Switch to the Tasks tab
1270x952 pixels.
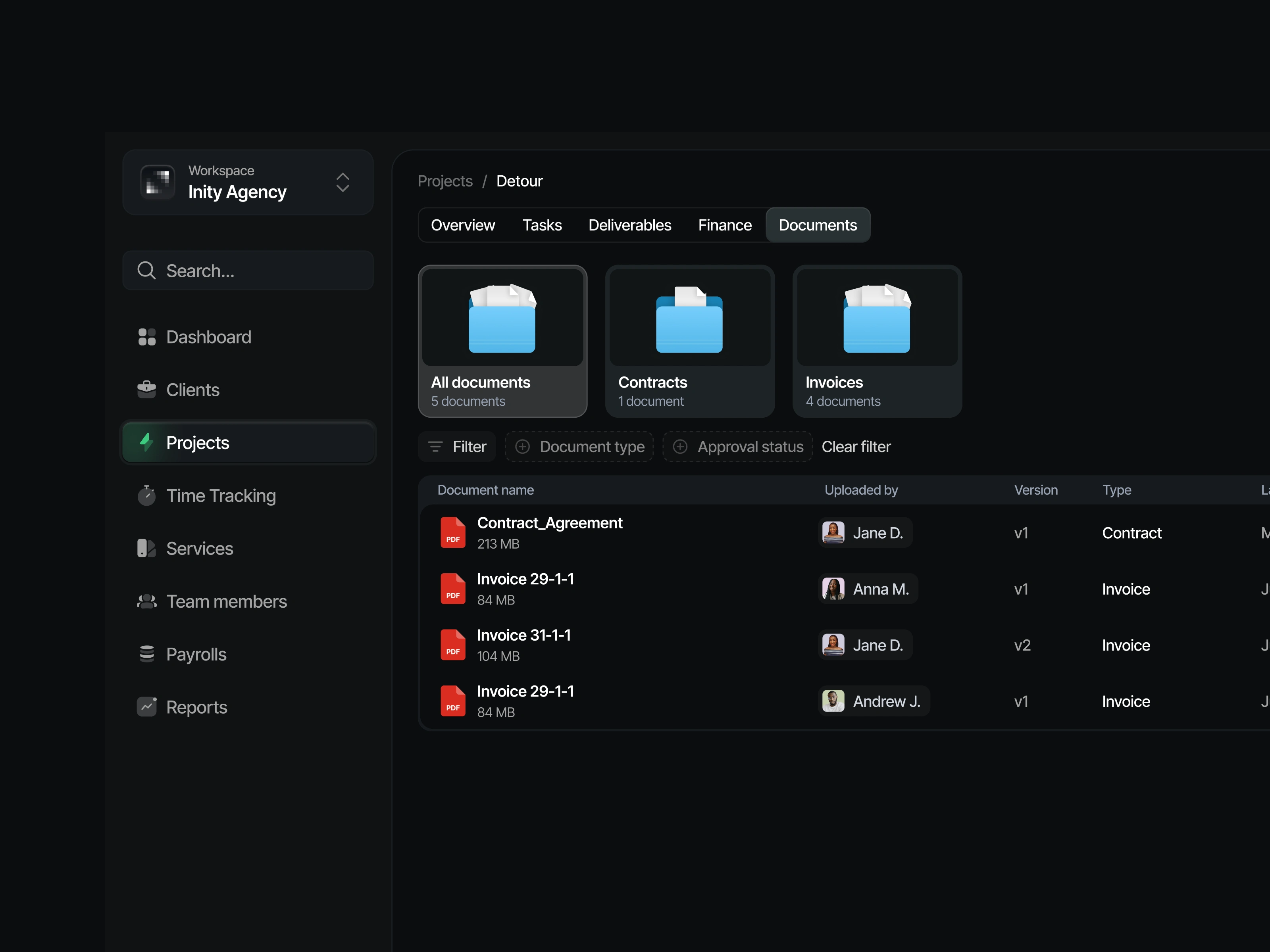542,225
